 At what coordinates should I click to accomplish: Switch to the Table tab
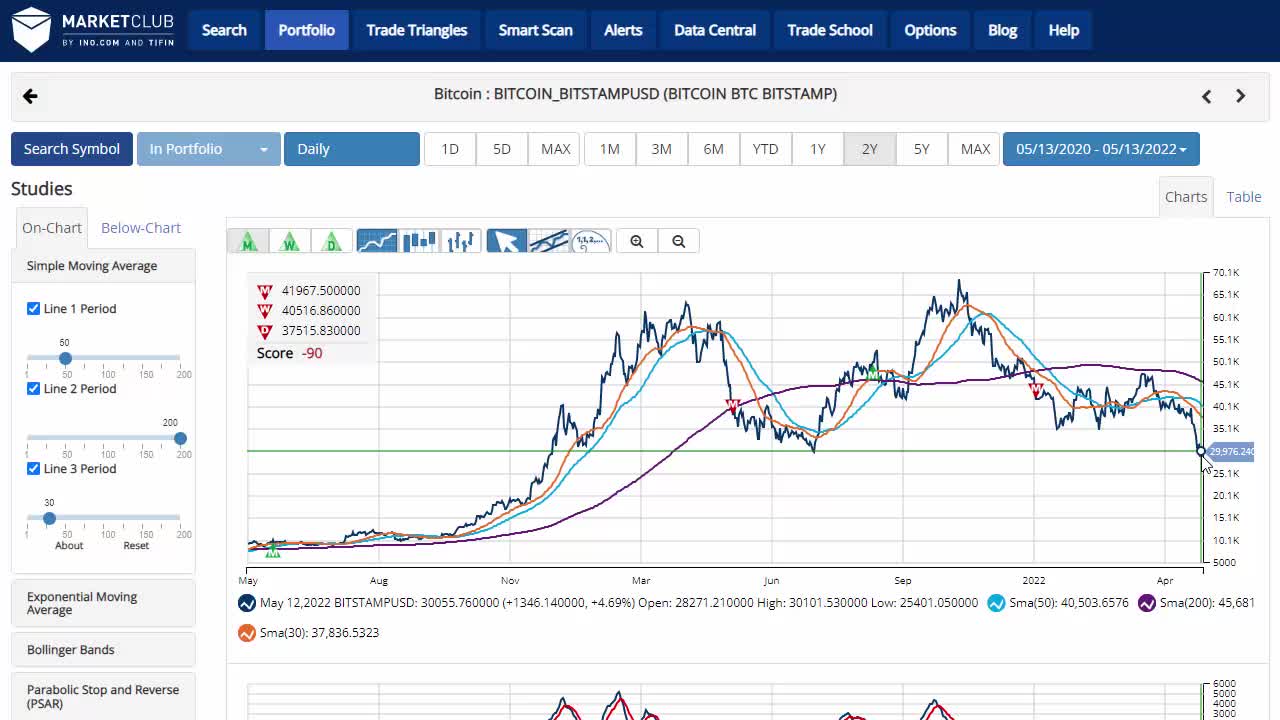tap(1244, 197)
